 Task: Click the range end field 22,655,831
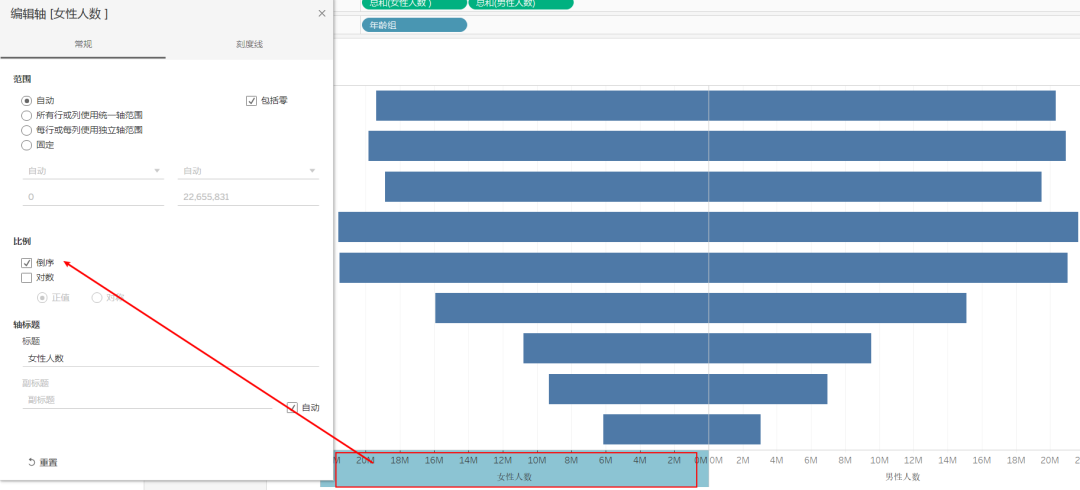[x=248, y=197]
